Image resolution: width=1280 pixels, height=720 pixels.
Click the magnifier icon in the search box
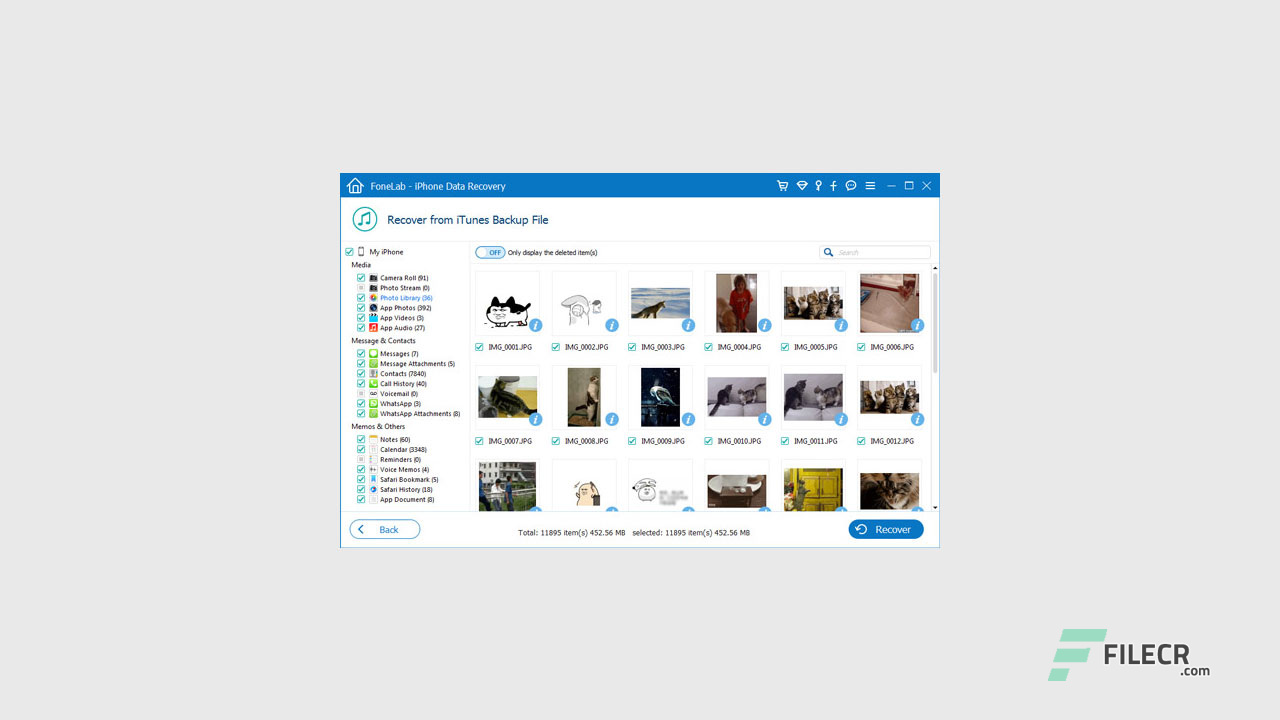point(829,252)
